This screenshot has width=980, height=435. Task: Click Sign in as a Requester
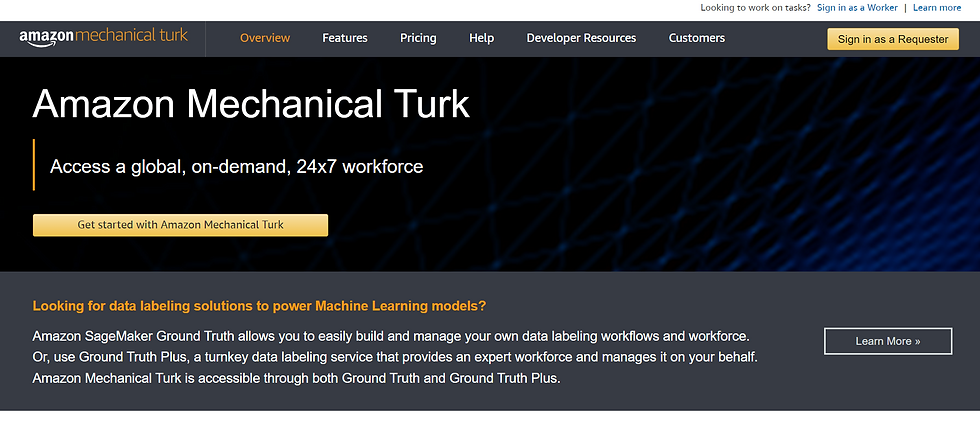coord(892,39)
